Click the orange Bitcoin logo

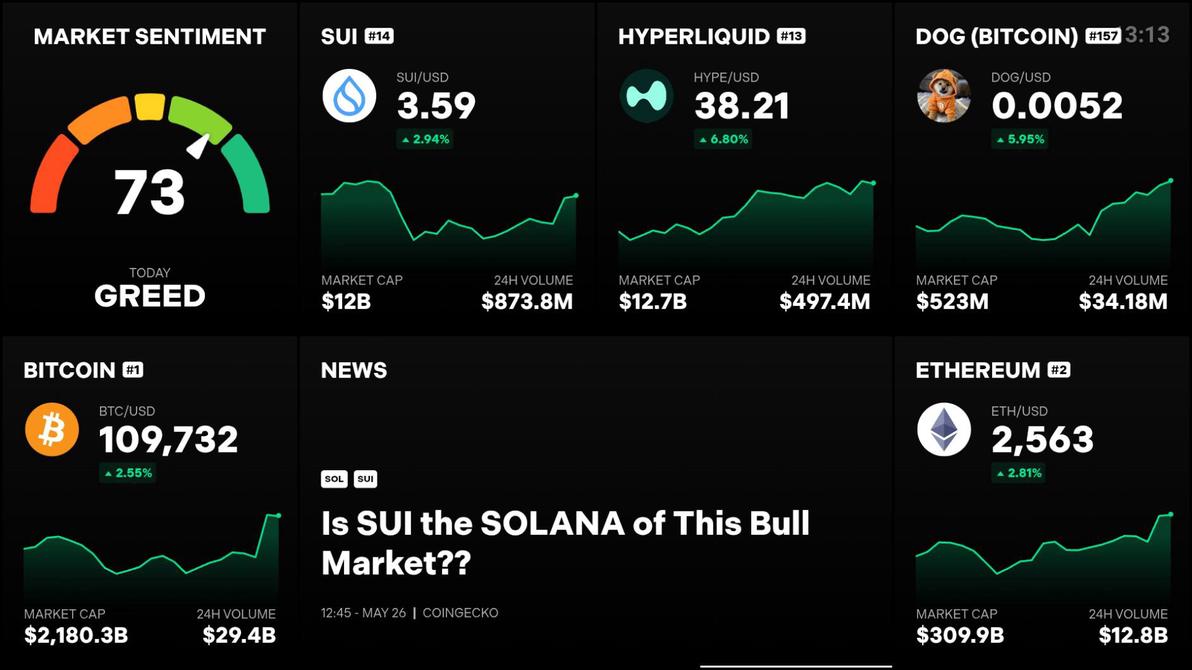(x=52, y=430)
